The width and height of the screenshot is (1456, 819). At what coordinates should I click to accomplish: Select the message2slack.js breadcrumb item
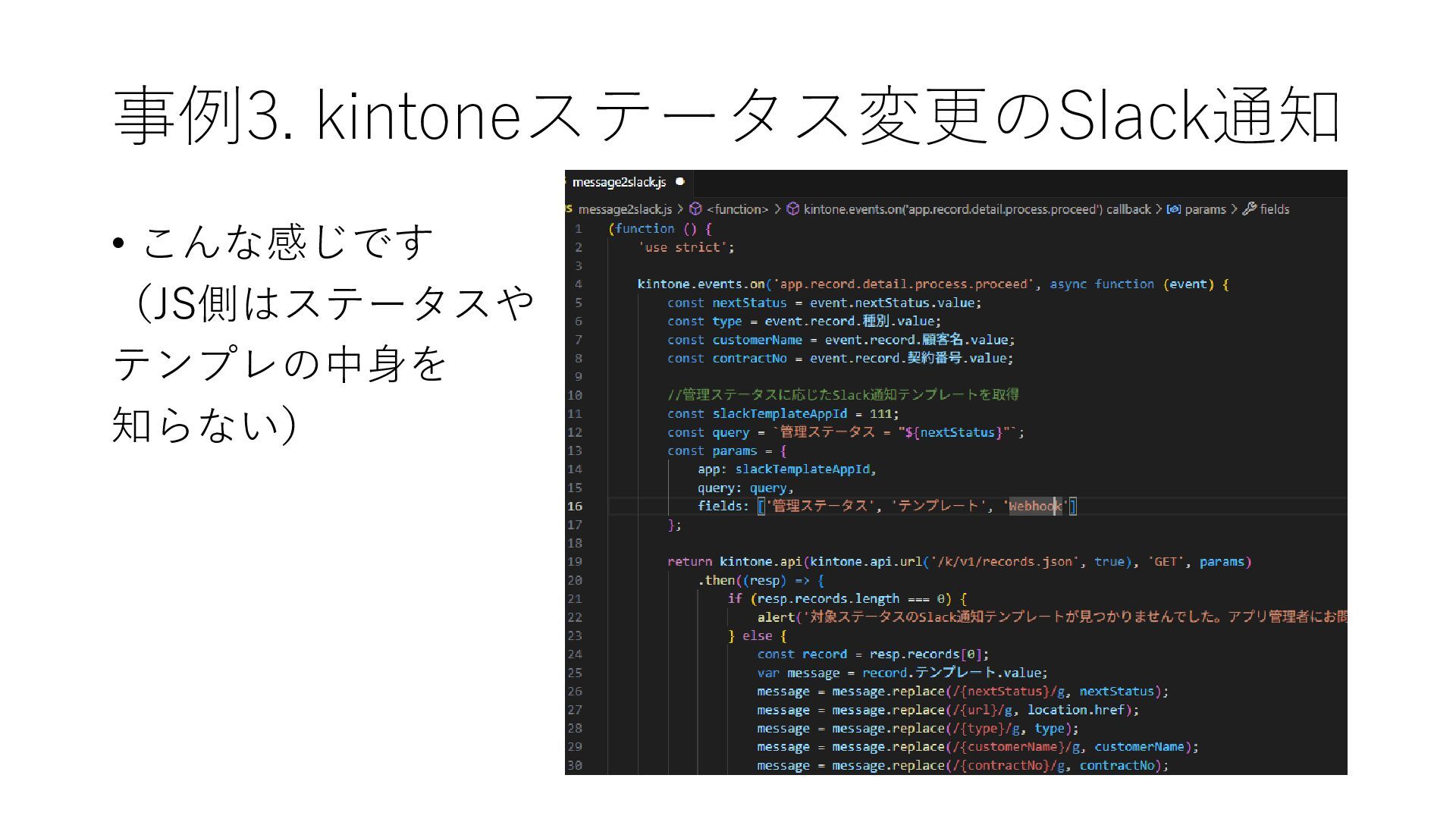point(624,209)
